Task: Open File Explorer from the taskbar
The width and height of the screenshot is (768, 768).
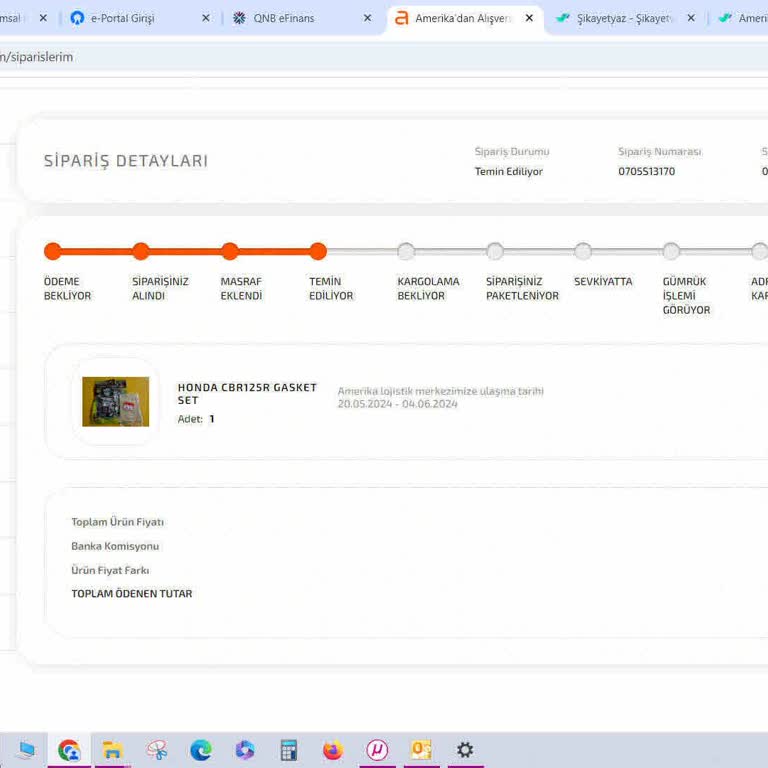Action: (112, 750)
